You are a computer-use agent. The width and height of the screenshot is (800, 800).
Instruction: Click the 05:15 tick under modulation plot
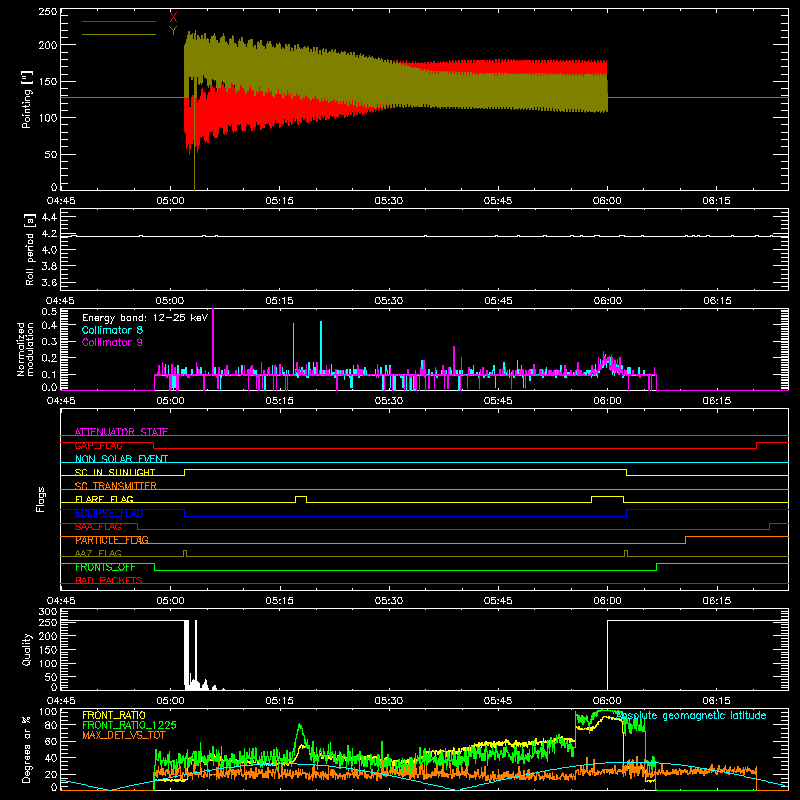[x=280, y=401]
